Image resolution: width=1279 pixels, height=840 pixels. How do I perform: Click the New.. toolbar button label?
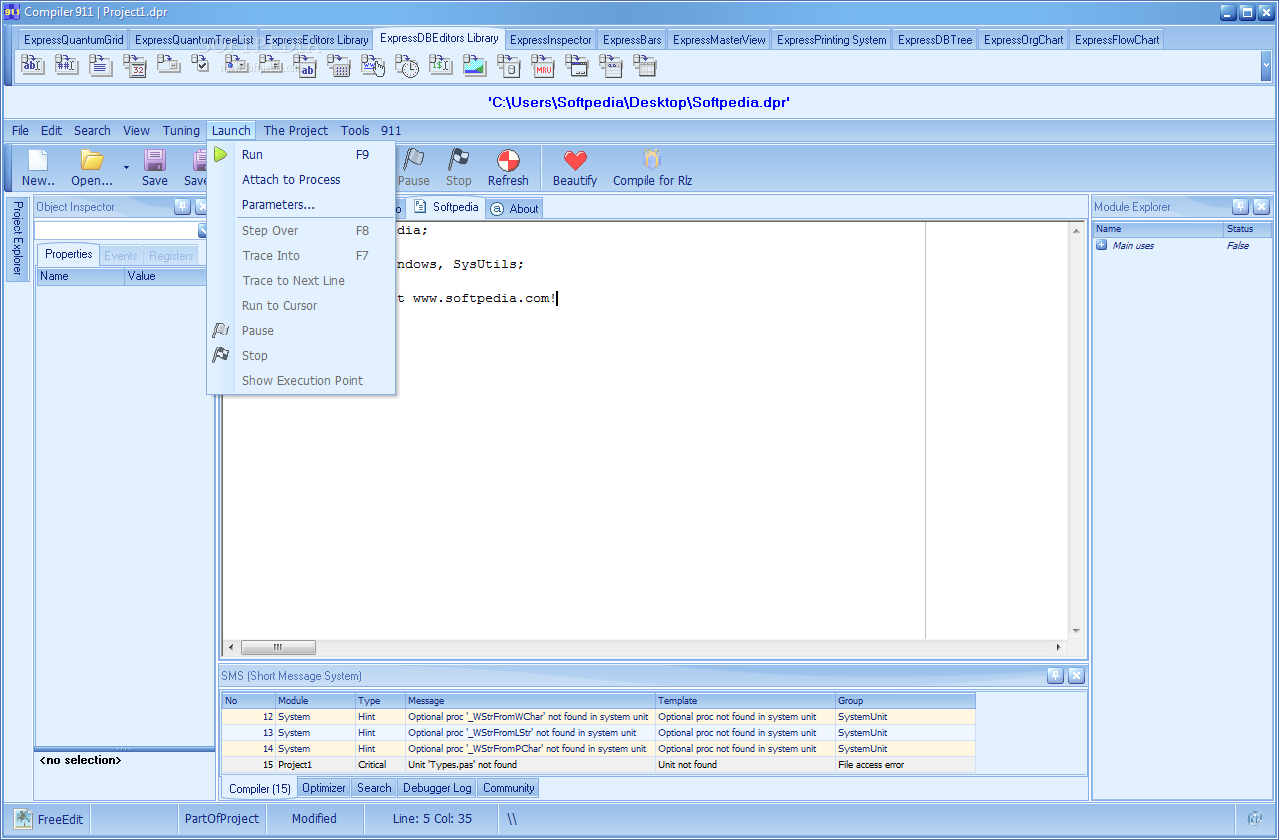(x=39, y=181)
